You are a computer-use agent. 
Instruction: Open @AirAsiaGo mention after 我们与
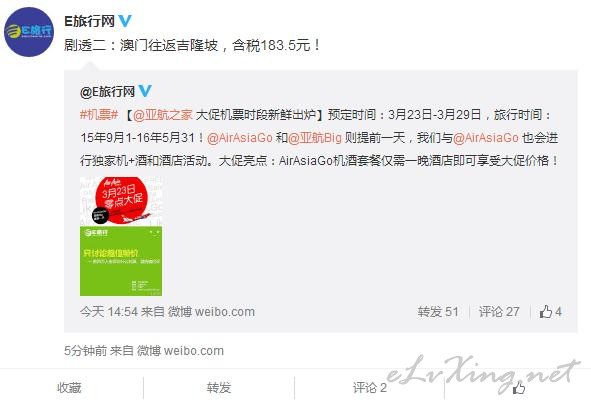tap(486, 138)
